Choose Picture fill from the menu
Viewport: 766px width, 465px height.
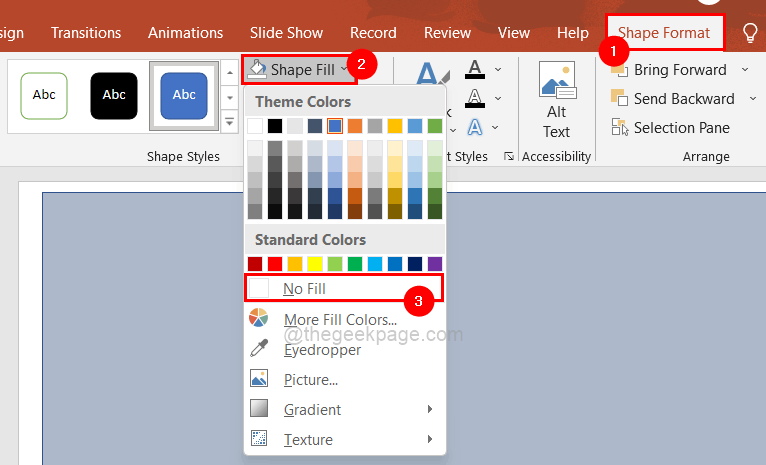pos(310,380)
